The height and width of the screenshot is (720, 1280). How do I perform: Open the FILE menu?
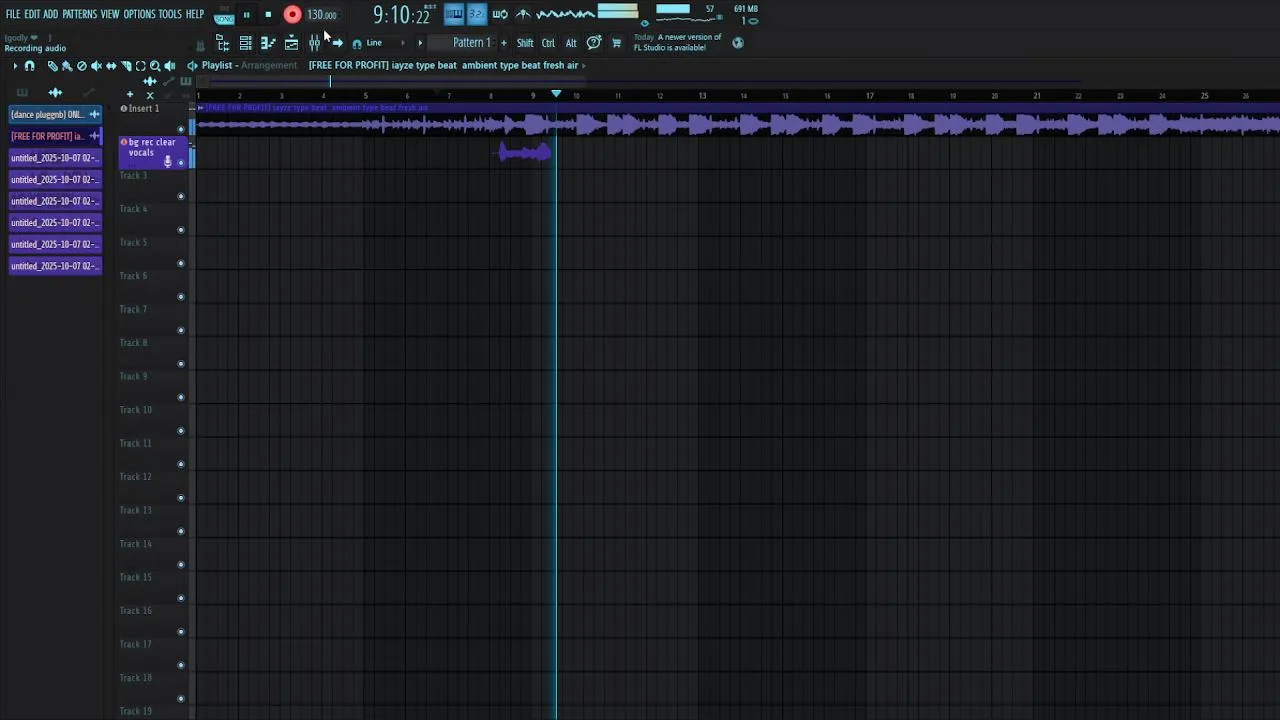coord(13,14)
